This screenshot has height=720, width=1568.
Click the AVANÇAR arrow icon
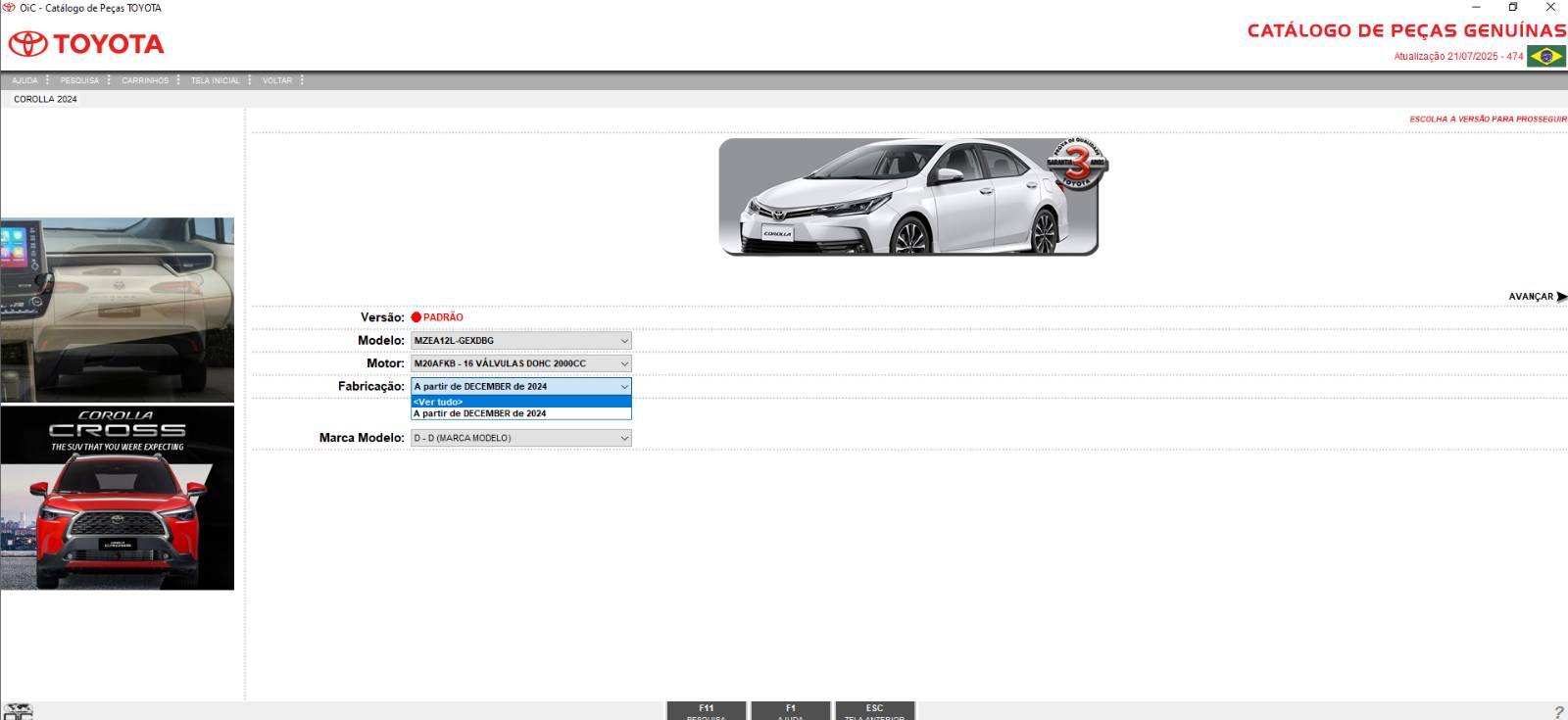click(x=1561, y=297)
